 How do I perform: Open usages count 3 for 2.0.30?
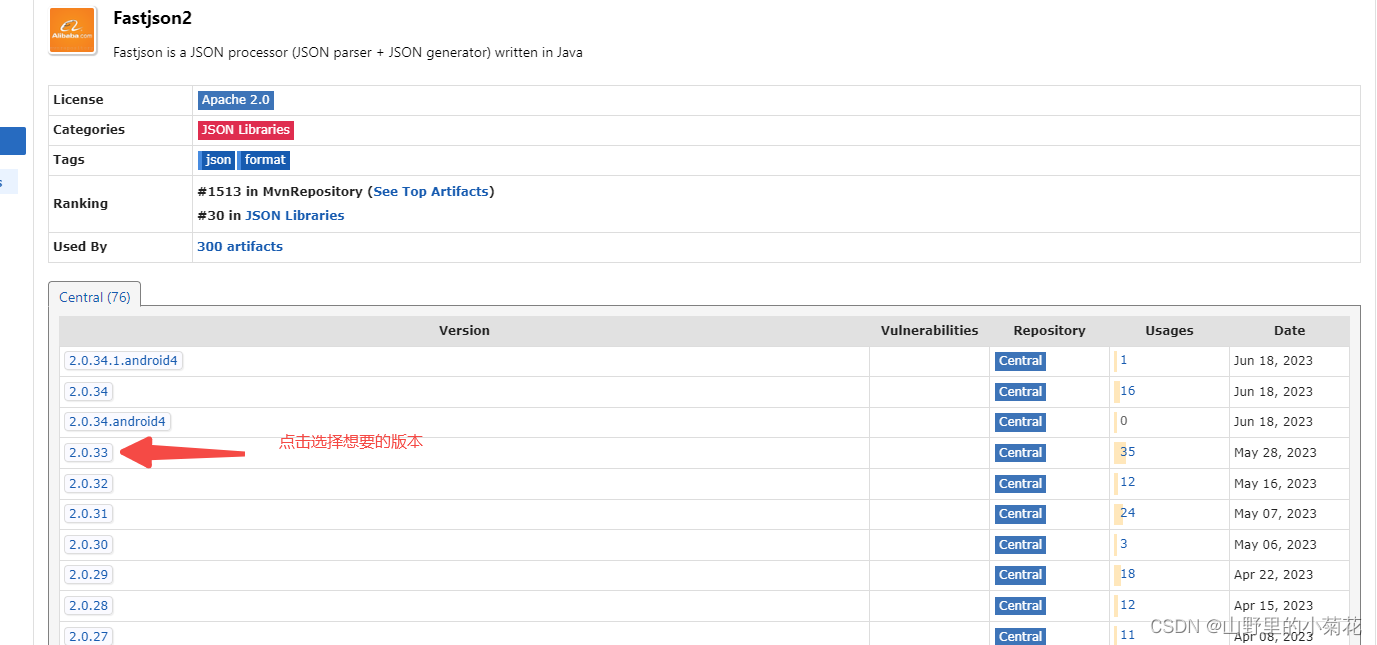(x=1124, y=544)
